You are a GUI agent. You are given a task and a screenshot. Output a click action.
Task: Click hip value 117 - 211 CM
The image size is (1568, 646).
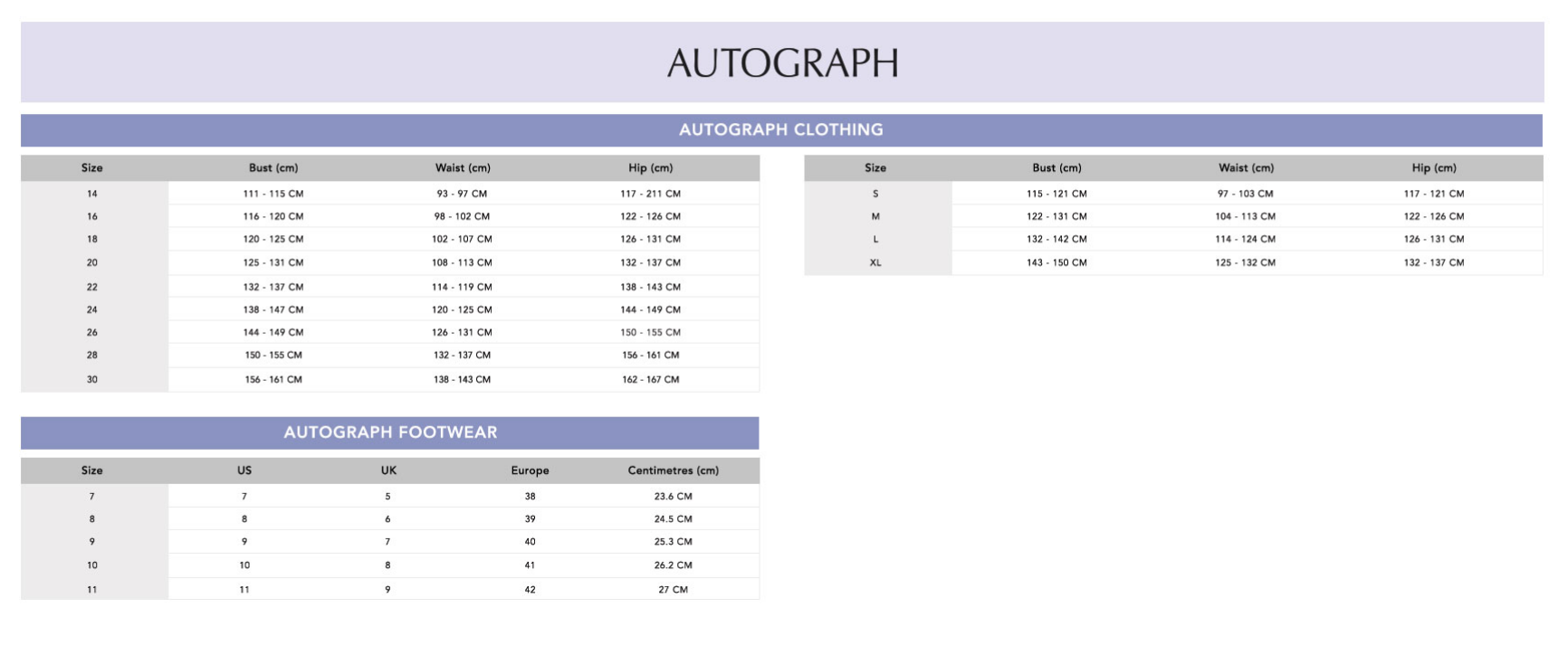tap(650, 194)
